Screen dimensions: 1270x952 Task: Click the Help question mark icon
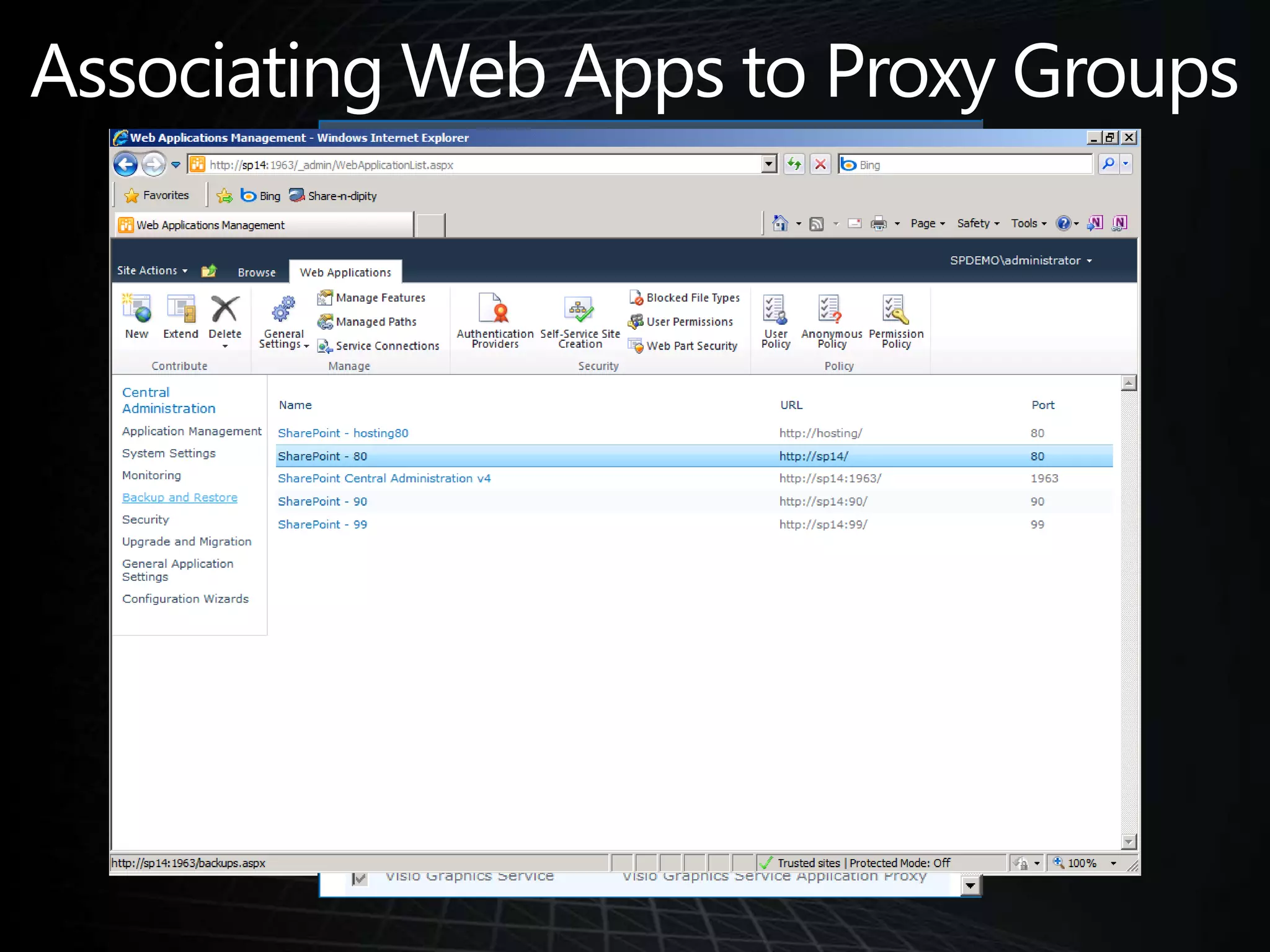[x=1064, y=223]
